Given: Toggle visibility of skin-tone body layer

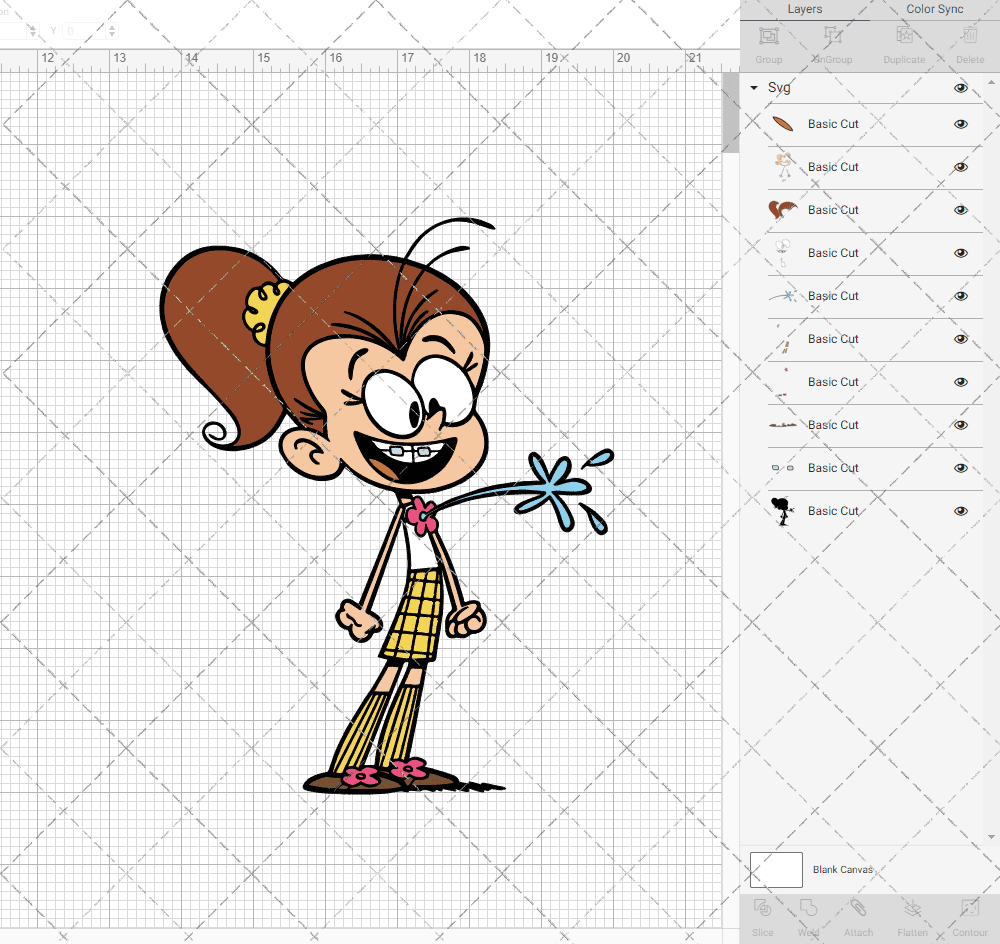Looking at the screenshot, I should (961, 167).
